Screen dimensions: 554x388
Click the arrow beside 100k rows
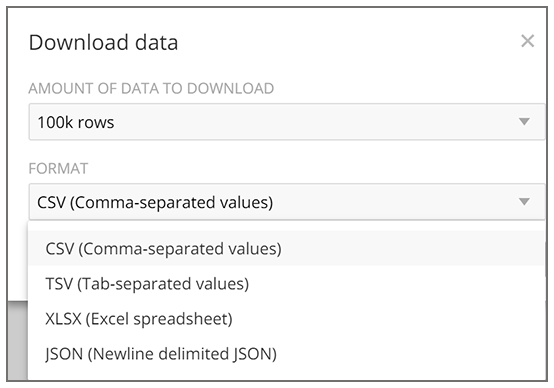[524, 122]
